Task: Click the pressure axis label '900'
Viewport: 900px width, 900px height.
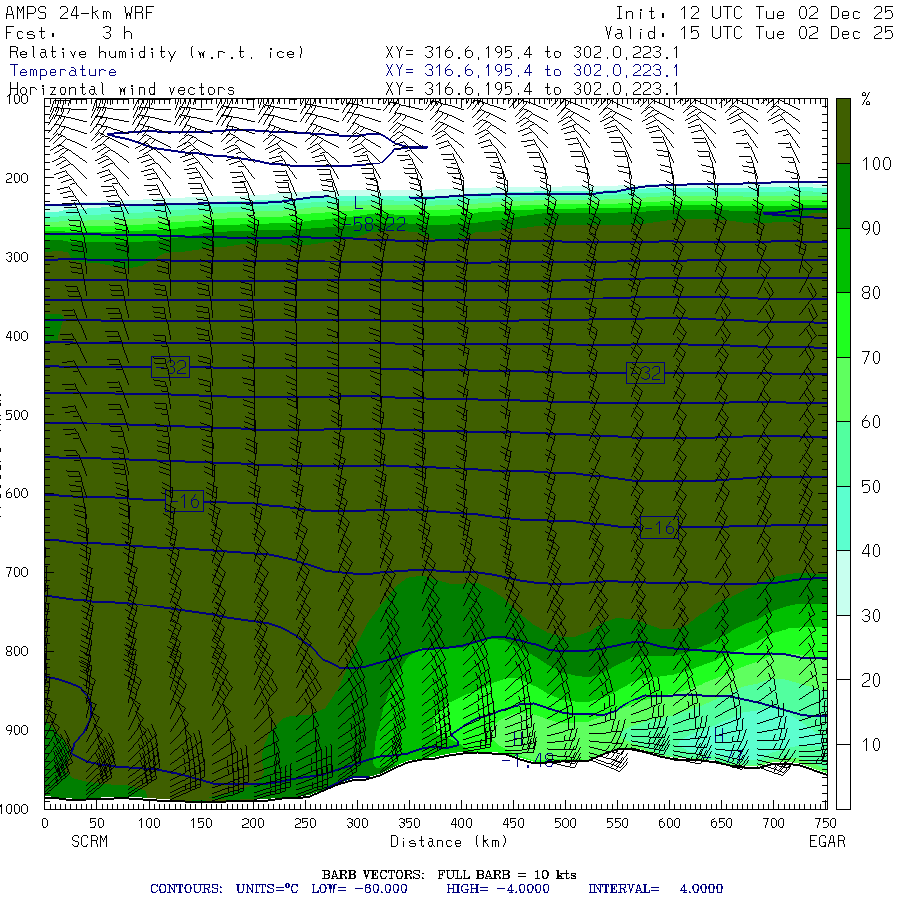Action: pos(17,730)
